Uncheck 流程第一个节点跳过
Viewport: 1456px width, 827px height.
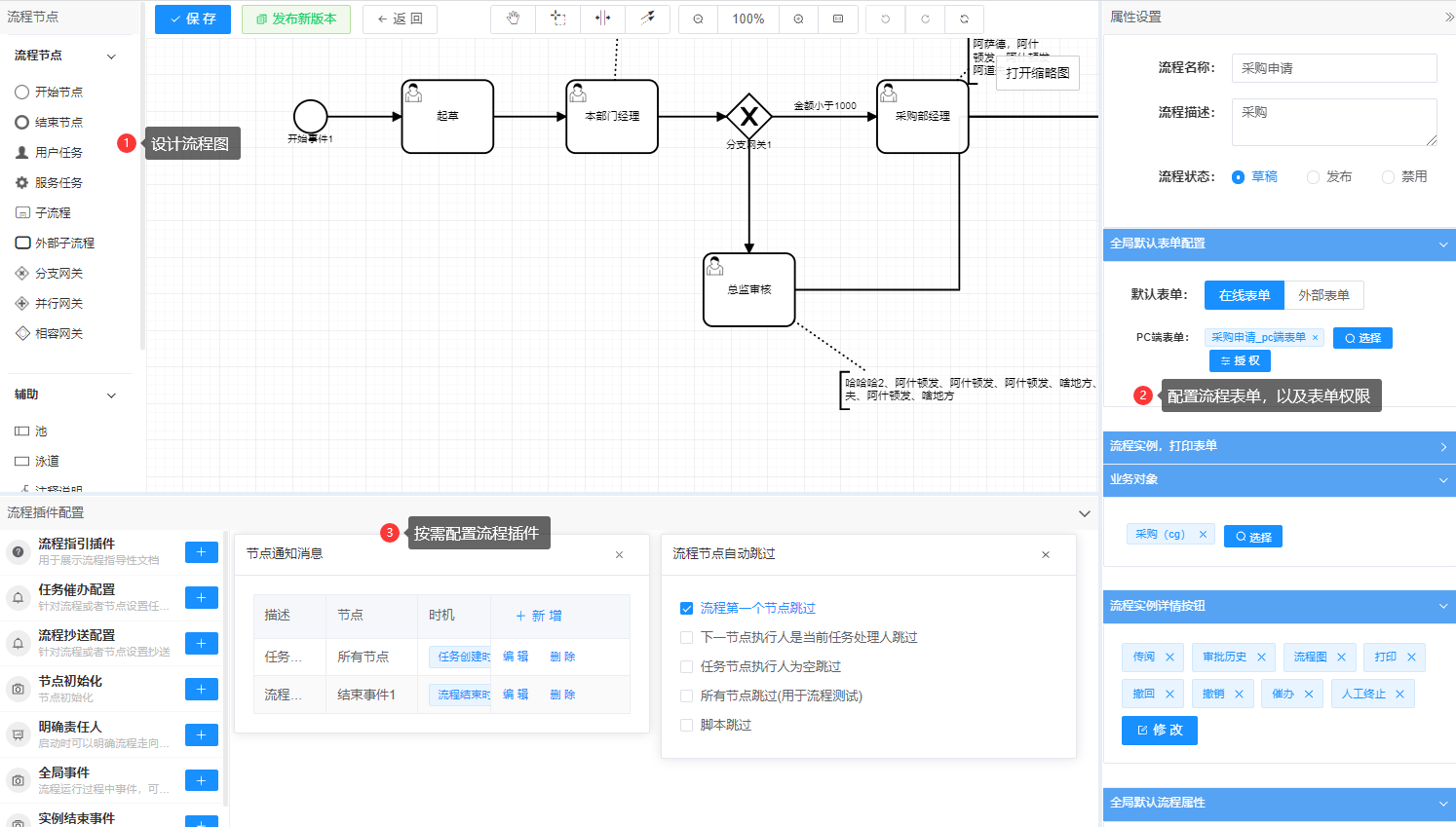tap(686, 609)
